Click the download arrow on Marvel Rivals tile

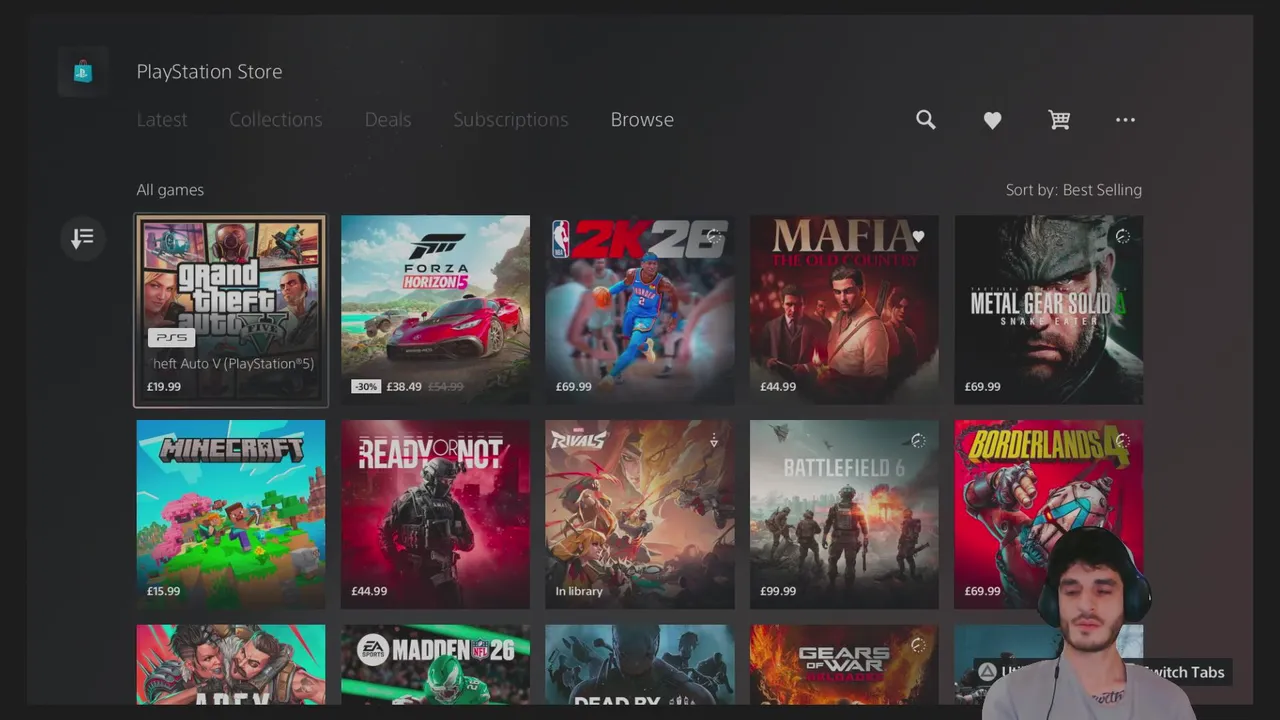(x=714, y=441)
